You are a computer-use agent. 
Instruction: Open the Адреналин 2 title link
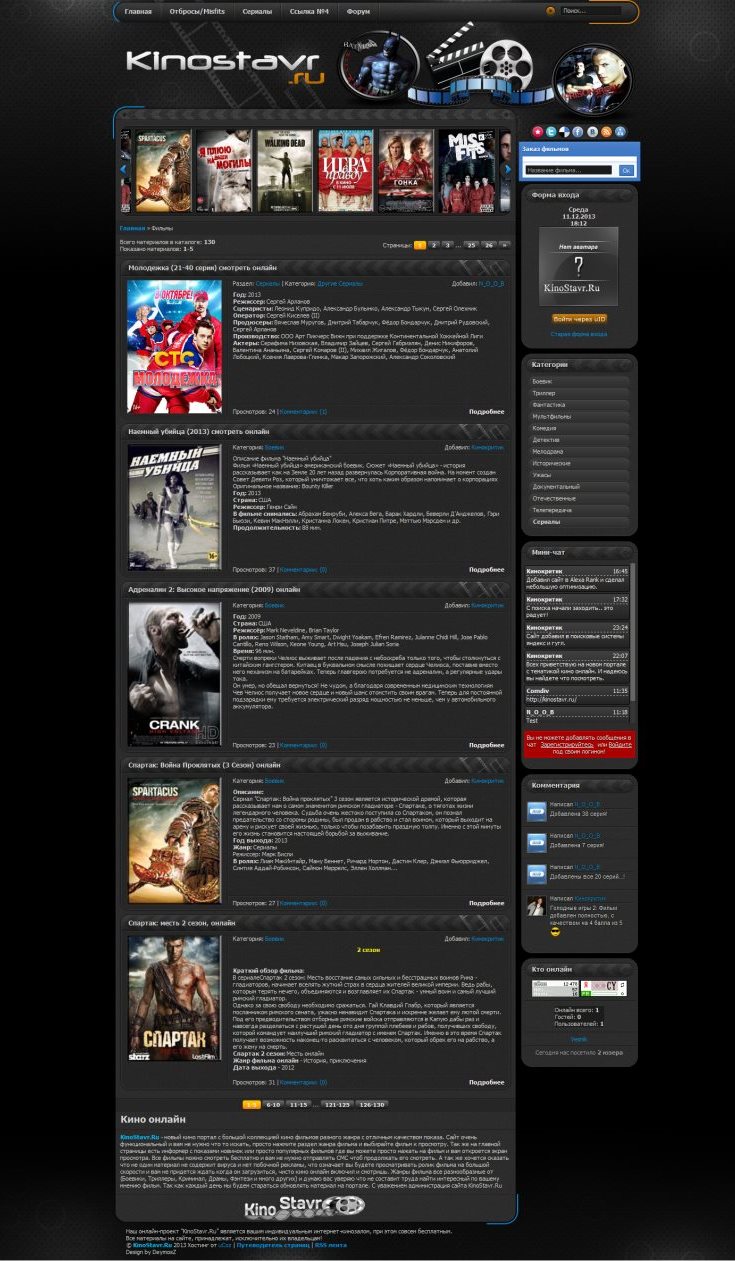point(214,589)
